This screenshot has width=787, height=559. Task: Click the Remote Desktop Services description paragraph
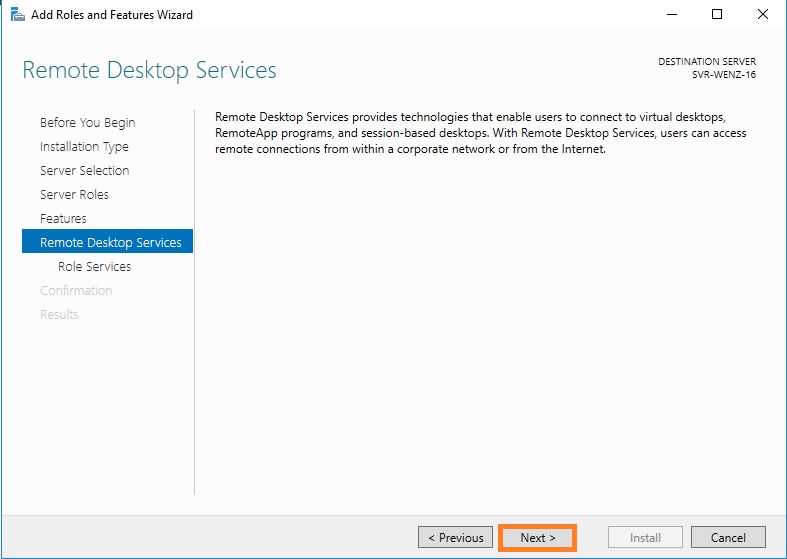pyautogui.click(x=481, y=133)
